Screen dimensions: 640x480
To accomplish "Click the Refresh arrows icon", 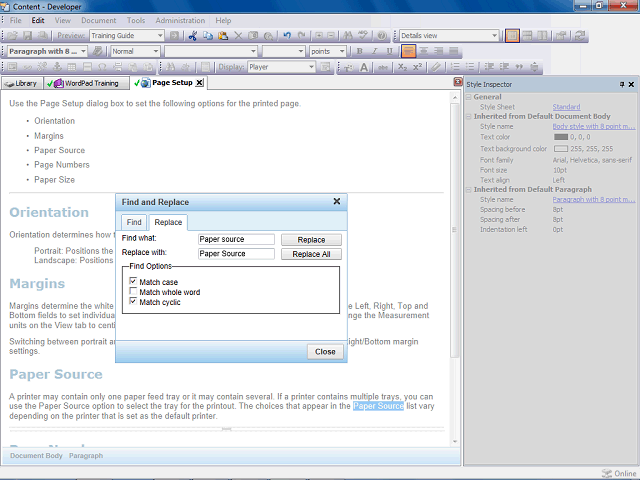I will click(x=580, y=36).
